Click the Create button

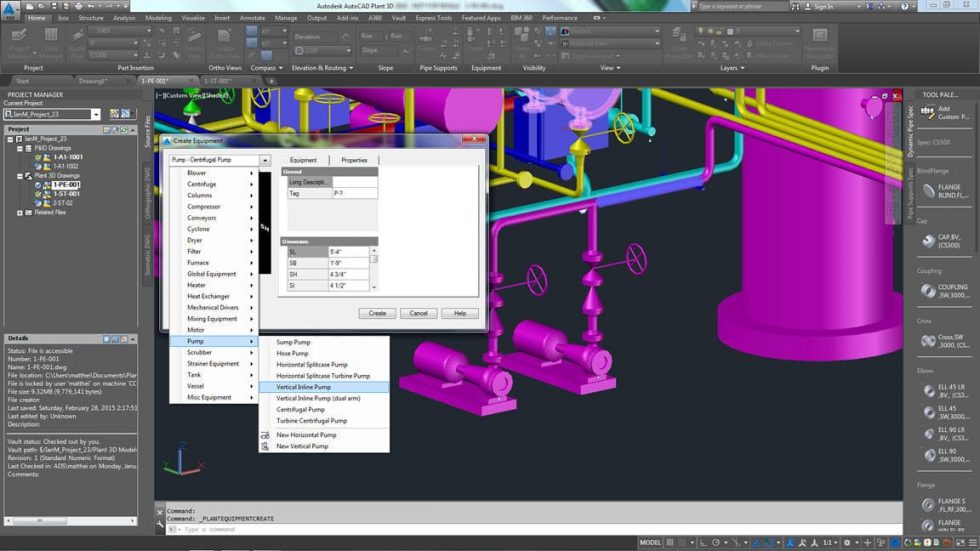click(377, 313)
